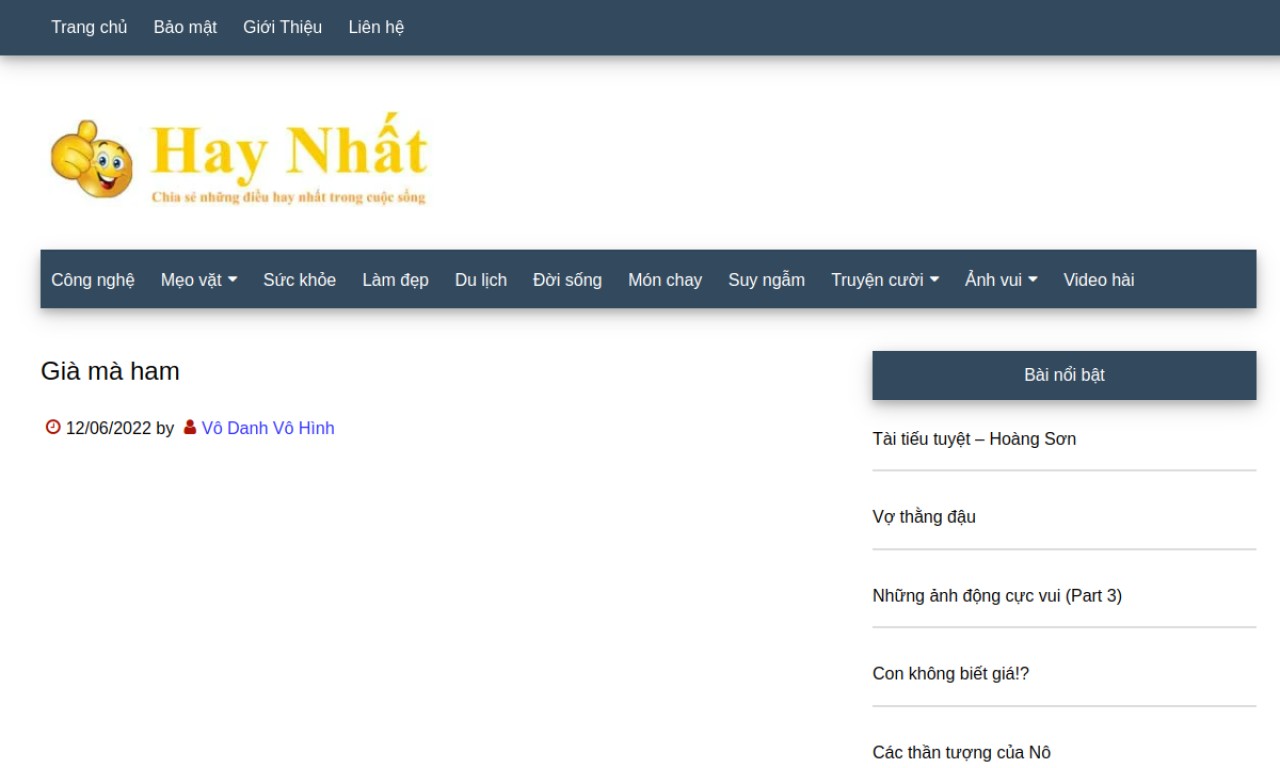Image resolution: width=1280 pixels, height=768 pixels.
Task: Open the Video hài category
Action: tap(1098, 280)
